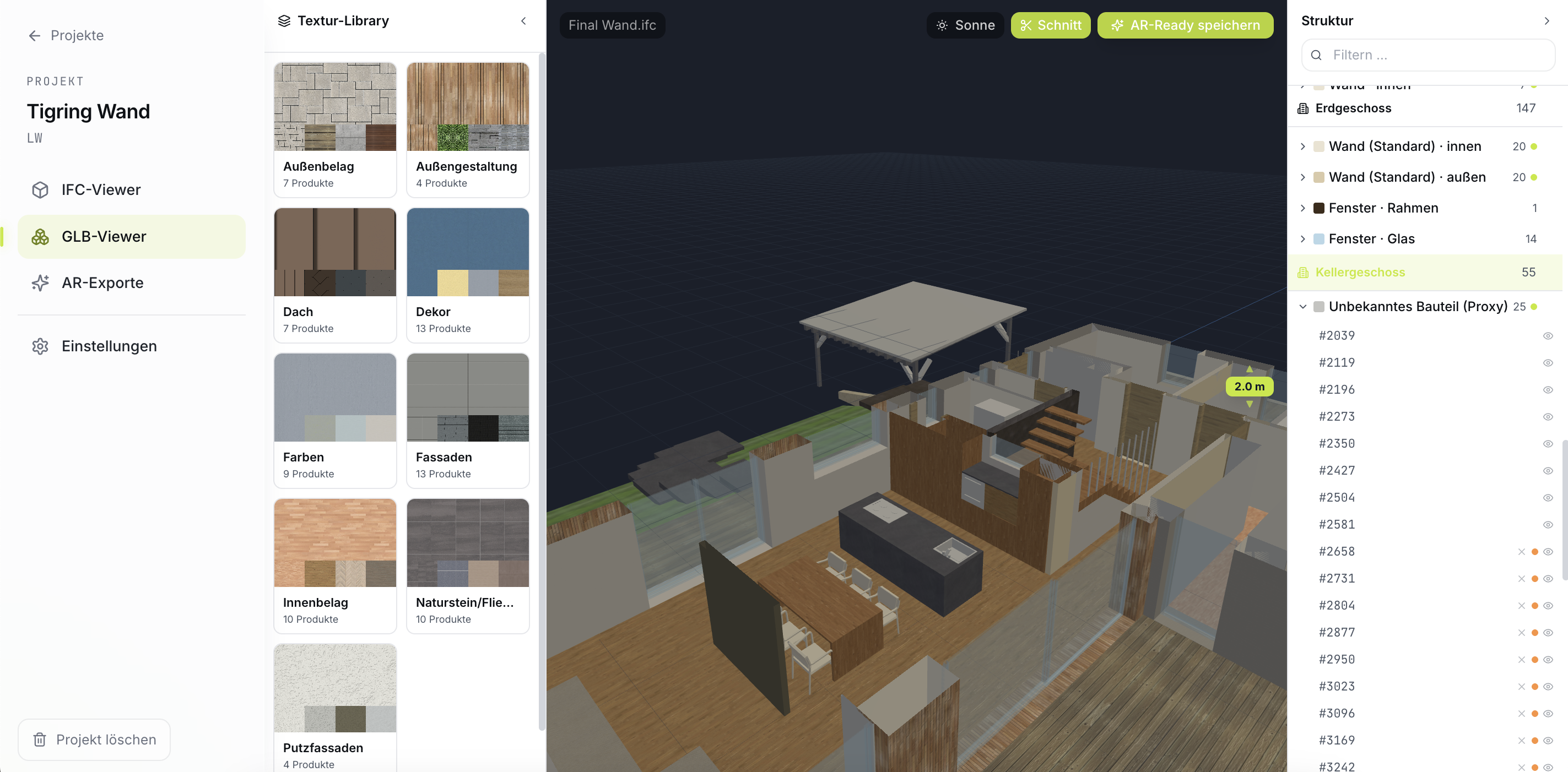Click the Fenster · Rahmen dark color swatch
The width and height of the screenshot is (1568, 772).
pyautogui.click(x=1318, y=208)
